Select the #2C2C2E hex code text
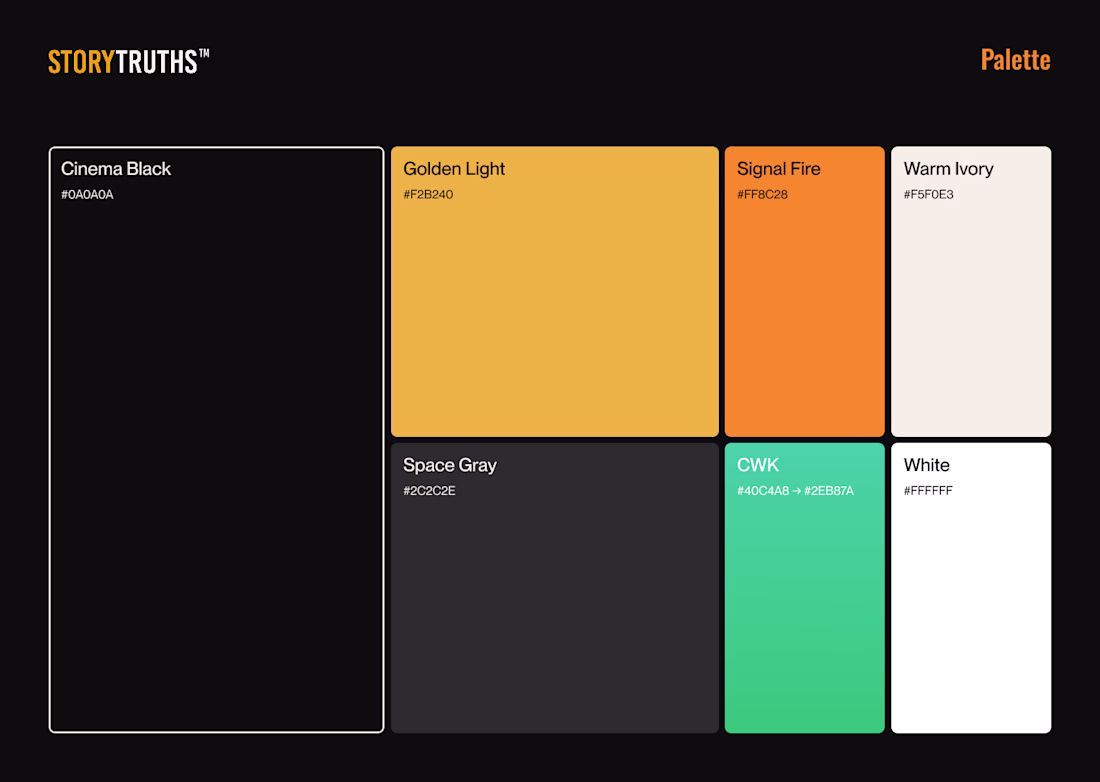 (x=429, y=491)
